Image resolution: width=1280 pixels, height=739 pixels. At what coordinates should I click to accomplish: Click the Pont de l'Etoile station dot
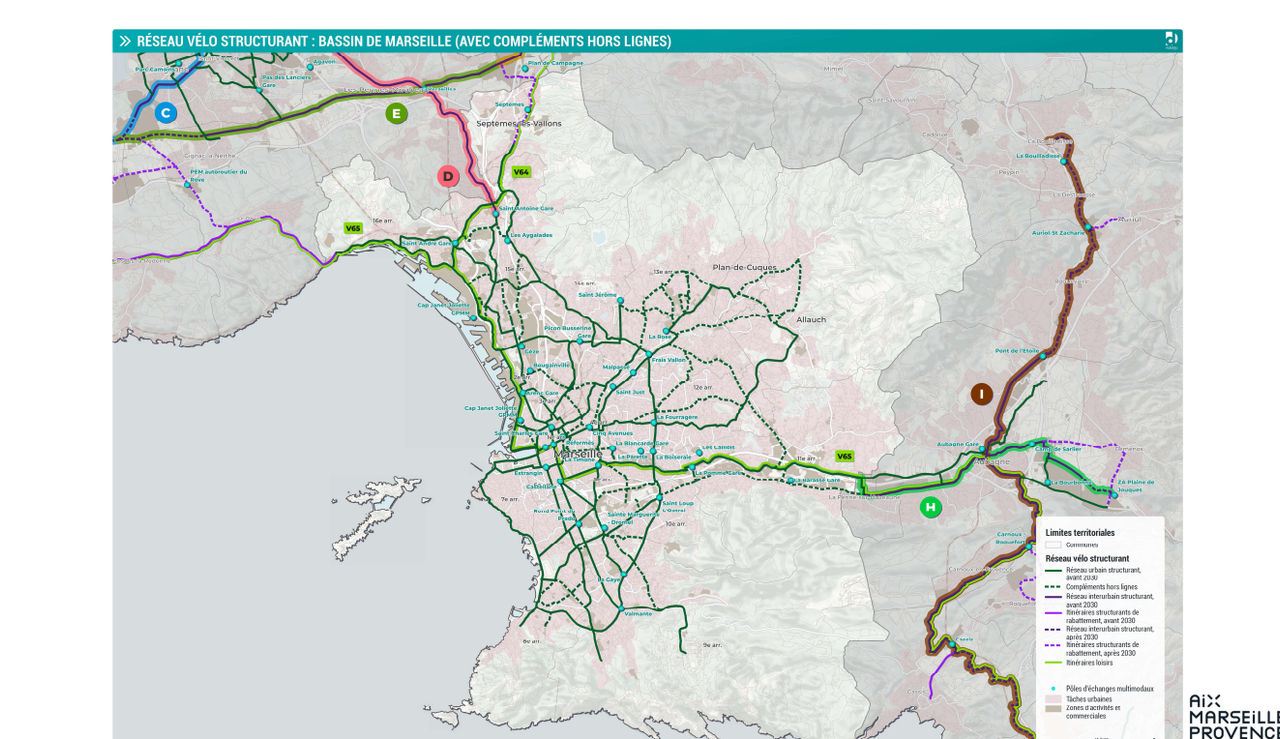(x=1043, y=356)
